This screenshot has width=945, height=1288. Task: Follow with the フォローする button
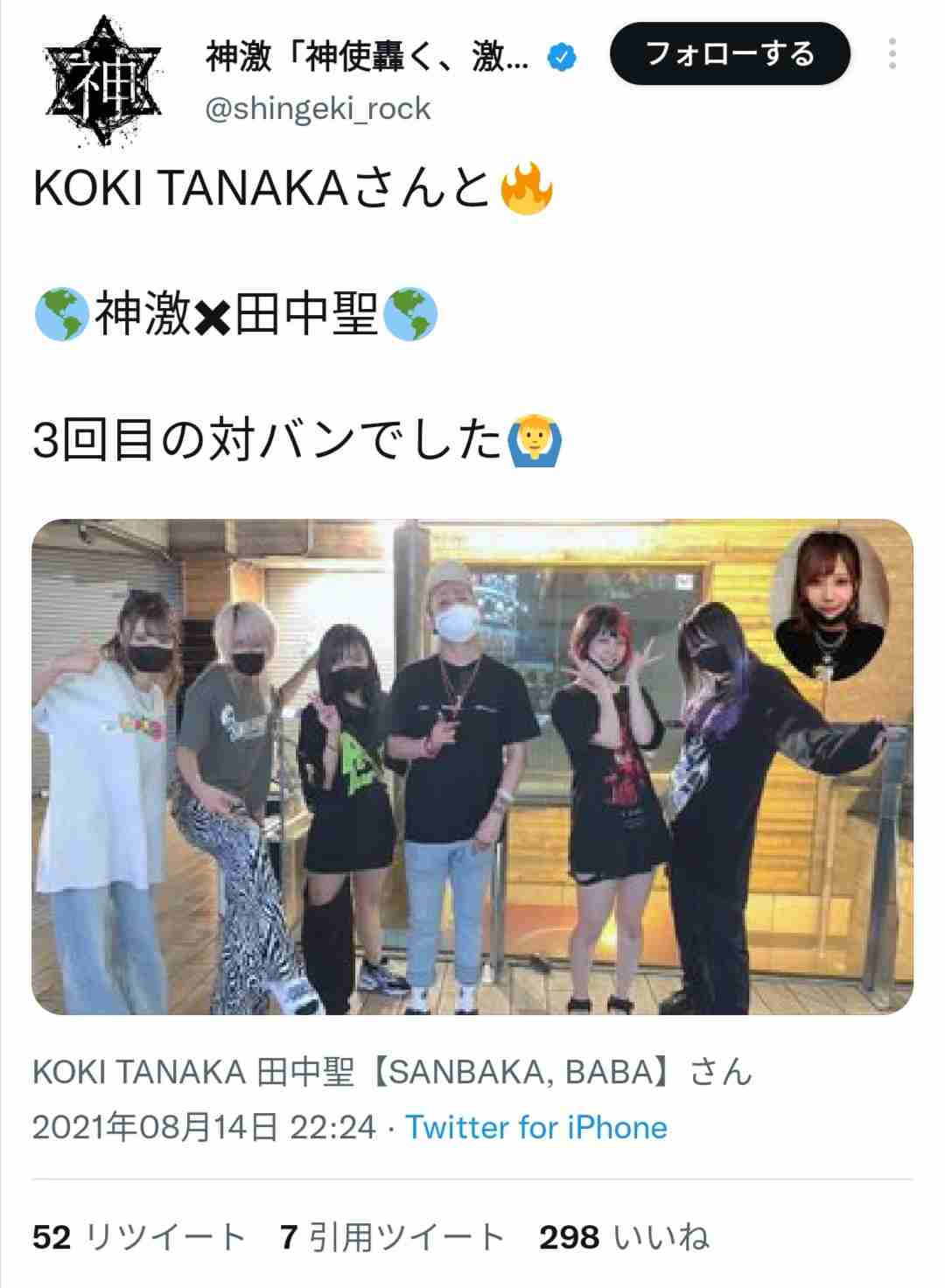(x=730, y=54)
